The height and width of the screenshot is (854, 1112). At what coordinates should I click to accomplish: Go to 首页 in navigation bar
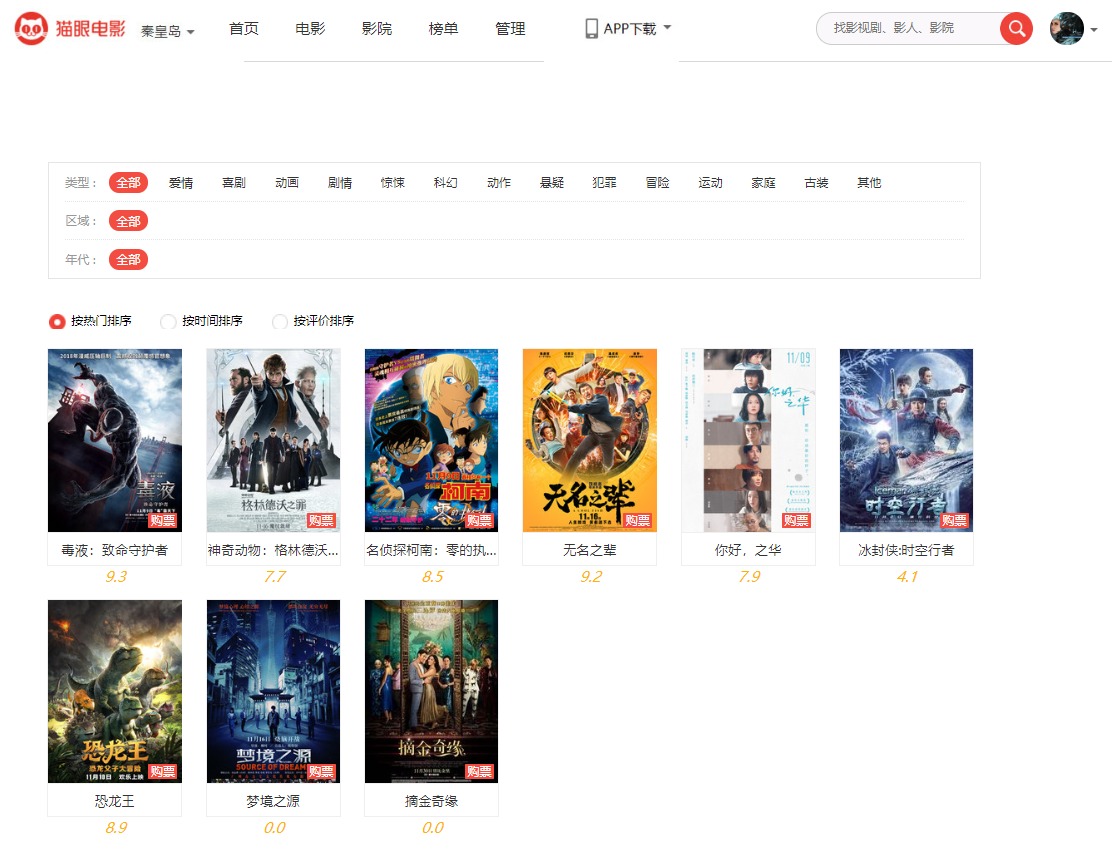point(244,28)
